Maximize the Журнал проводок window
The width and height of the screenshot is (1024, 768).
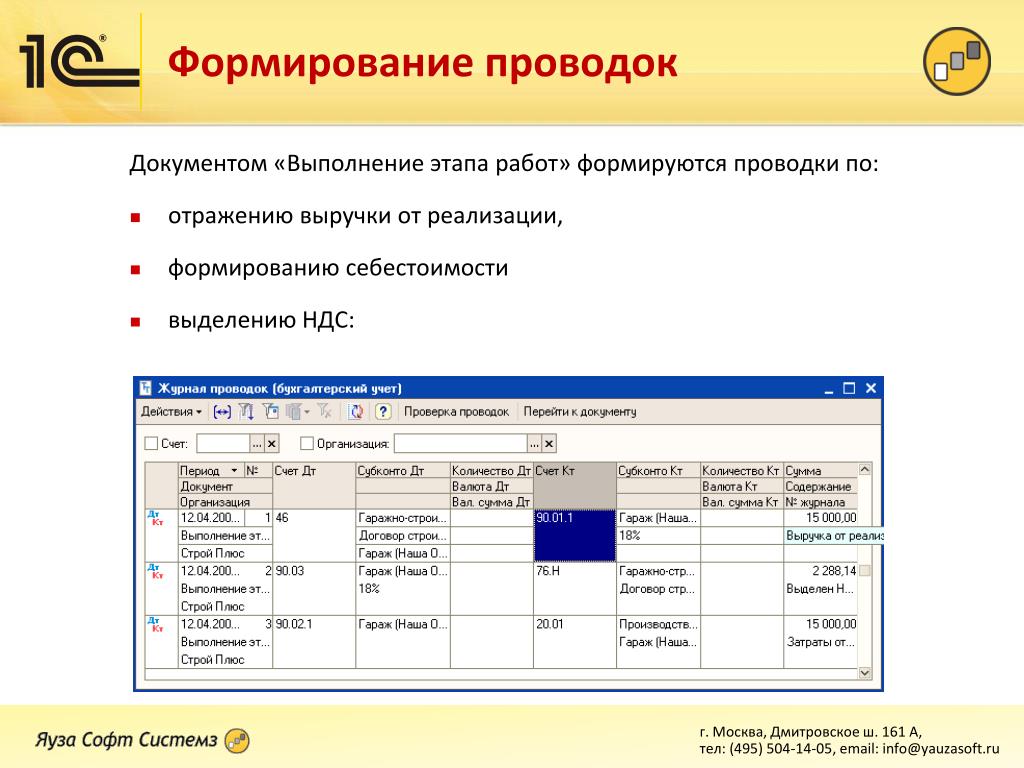coord(849,389)
